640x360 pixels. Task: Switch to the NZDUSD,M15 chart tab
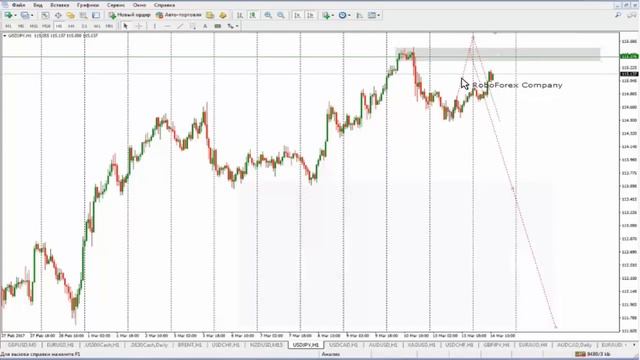pyautogui.click(x=266, y=345)
